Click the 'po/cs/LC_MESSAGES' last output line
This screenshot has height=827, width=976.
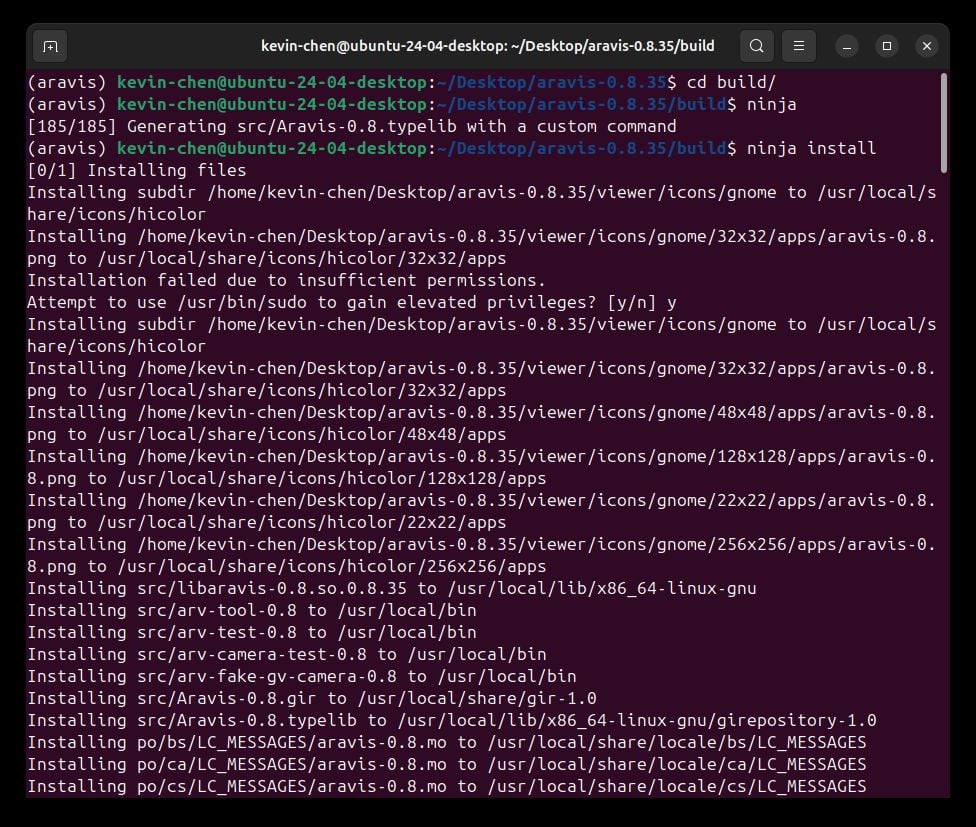tap(447, 787)
